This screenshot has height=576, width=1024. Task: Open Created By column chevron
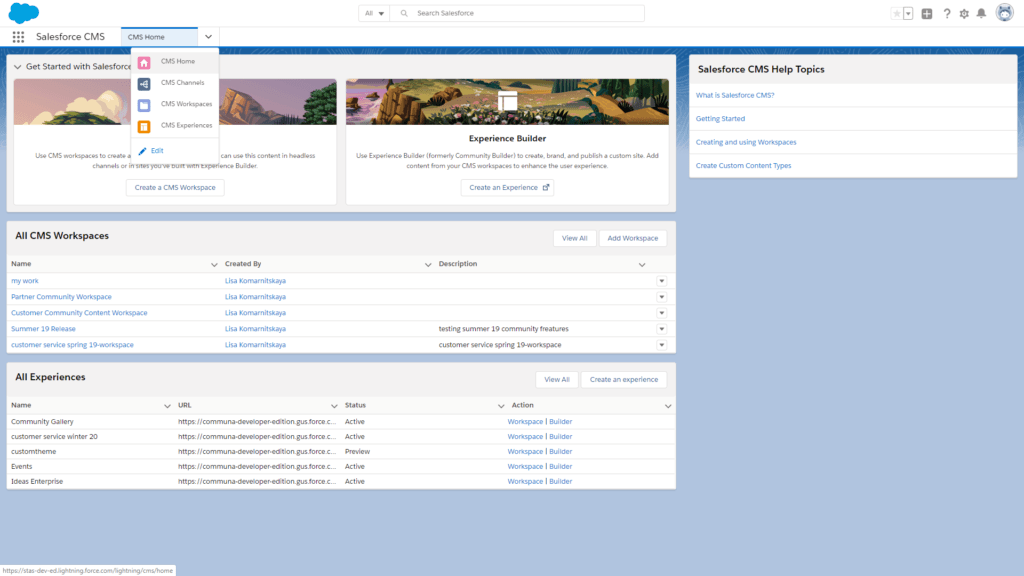pos(428,264)
